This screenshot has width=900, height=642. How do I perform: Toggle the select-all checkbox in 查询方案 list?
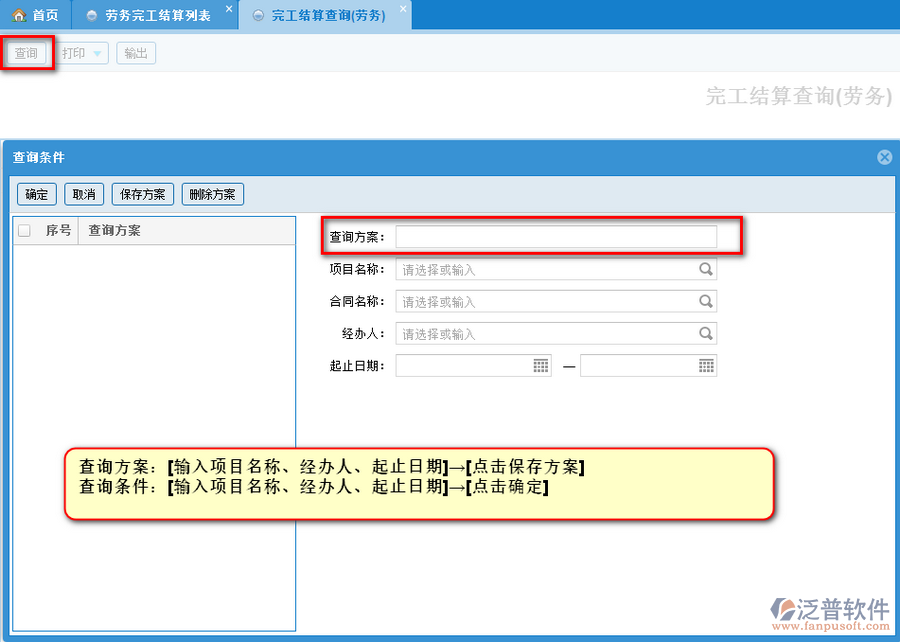tap(25, 231)
